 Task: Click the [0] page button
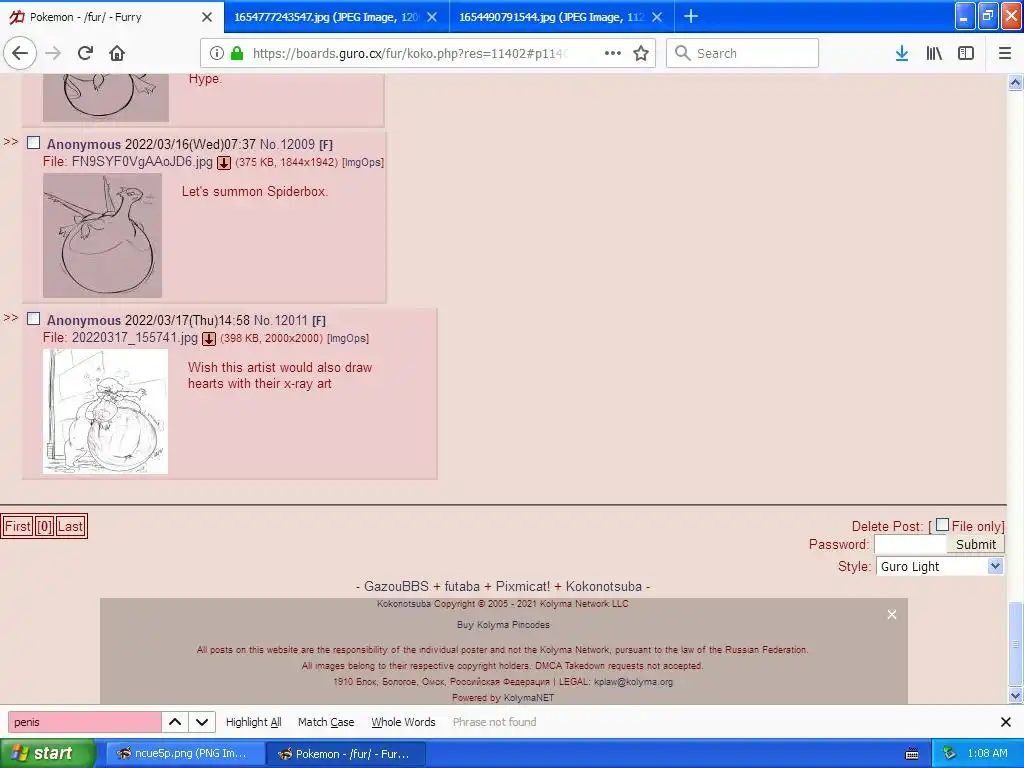click(x=44, y=526)
